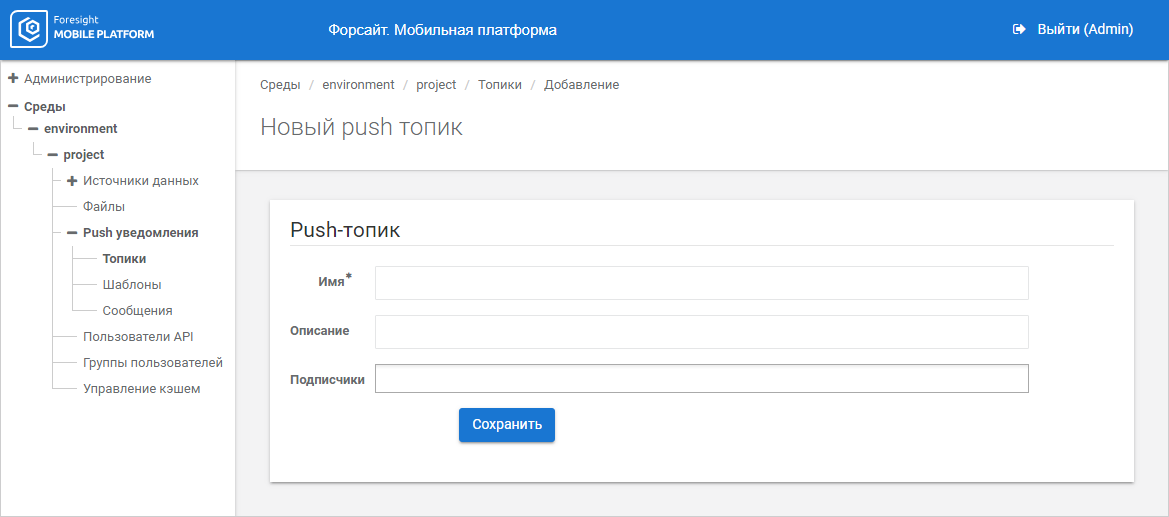
Task: Click into the Описание field
Action: point(701,332)
